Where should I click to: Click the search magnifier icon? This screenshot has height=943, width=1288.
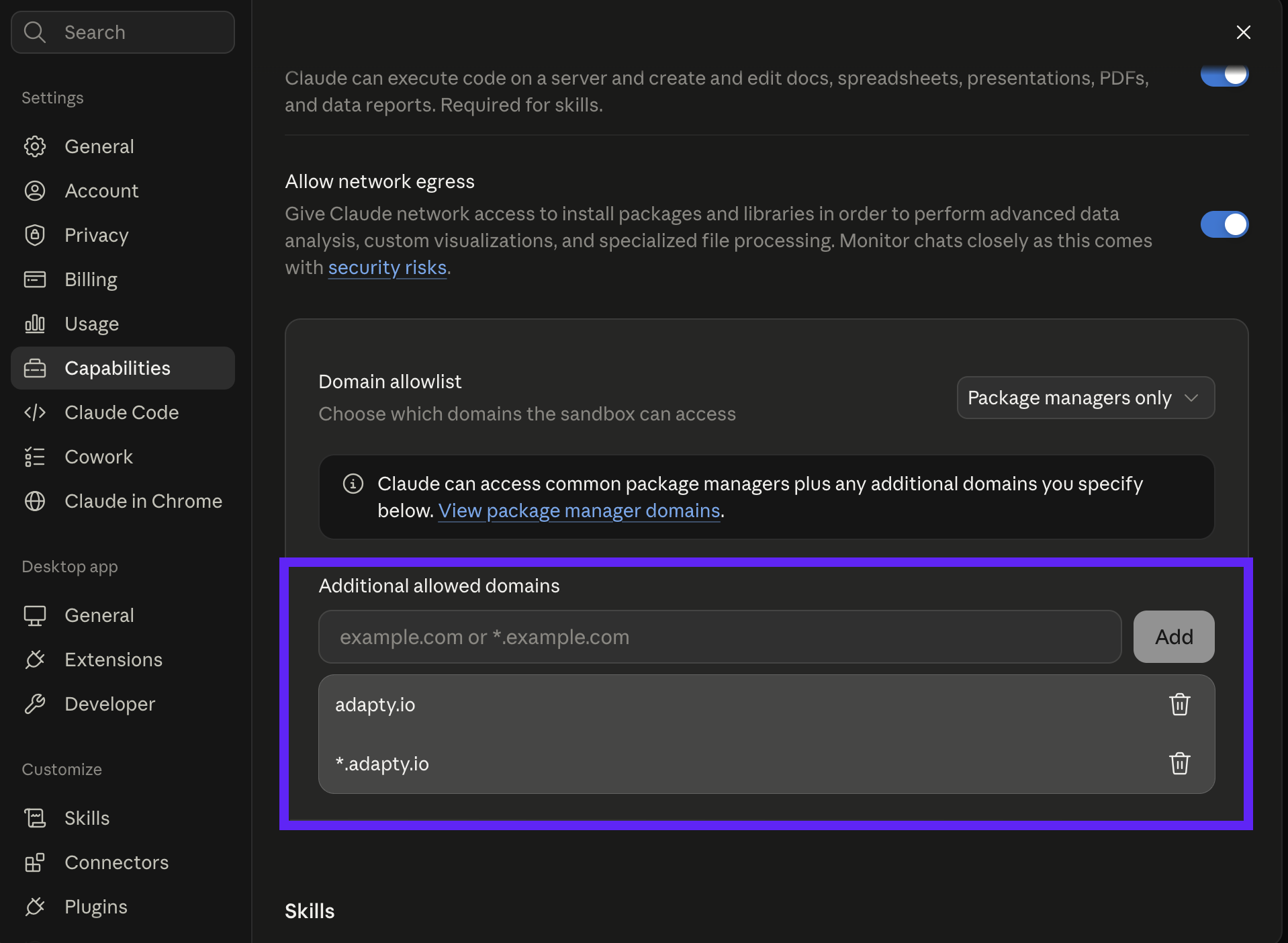[34, 32]
